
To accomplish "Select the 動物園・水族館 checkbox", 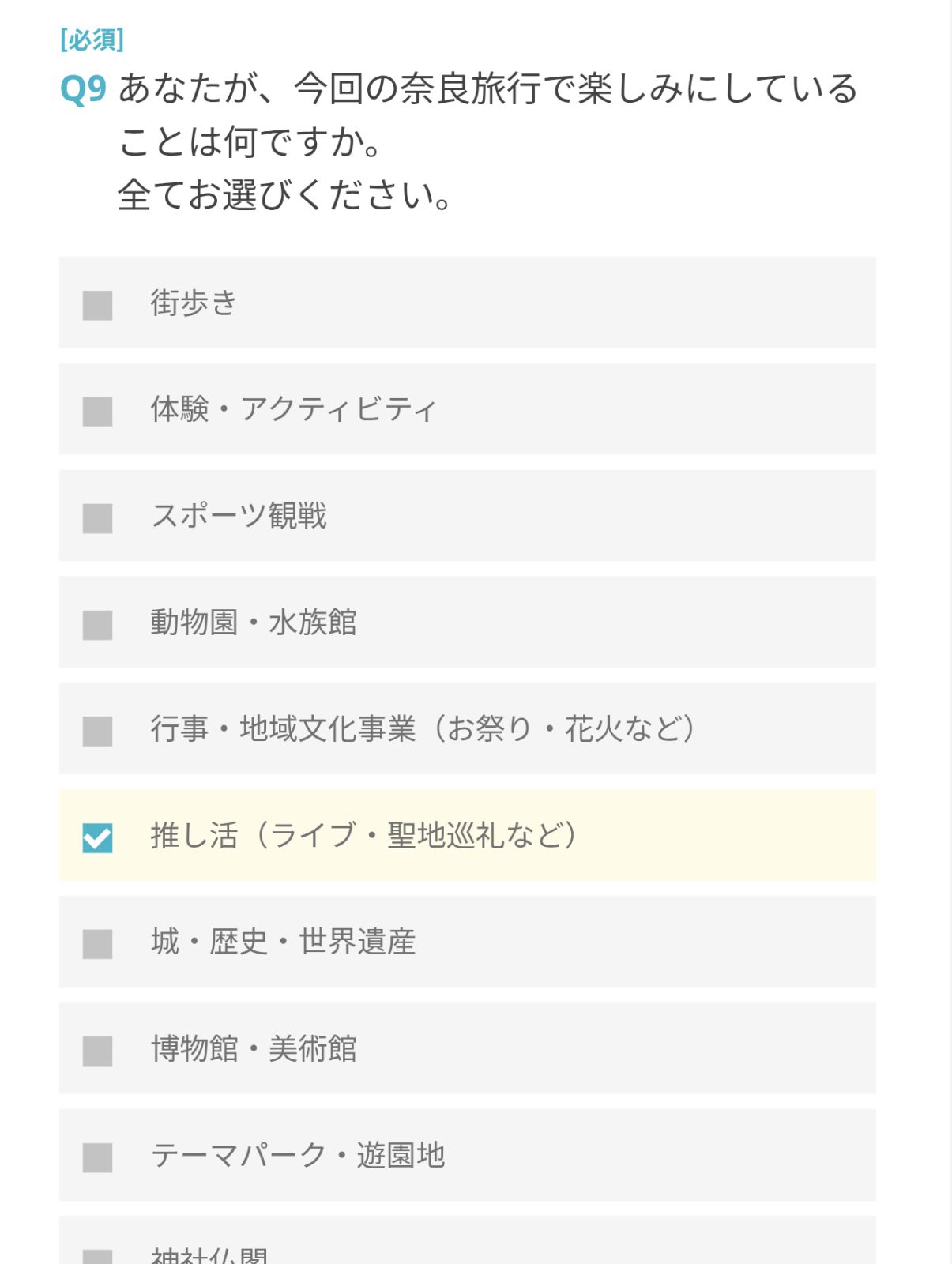I will (97, 625).
